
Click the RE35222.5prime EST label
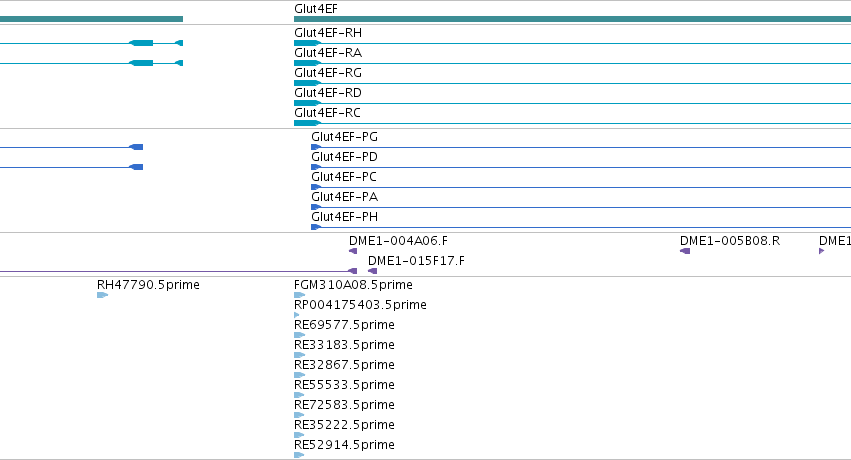(x=344, y=424)
